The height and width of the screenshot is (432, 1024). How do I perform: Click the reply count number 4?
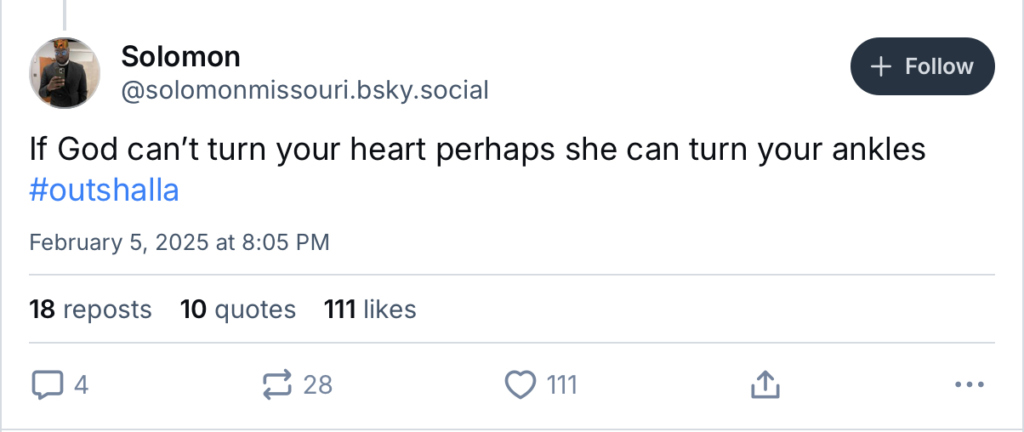(81, 384)
